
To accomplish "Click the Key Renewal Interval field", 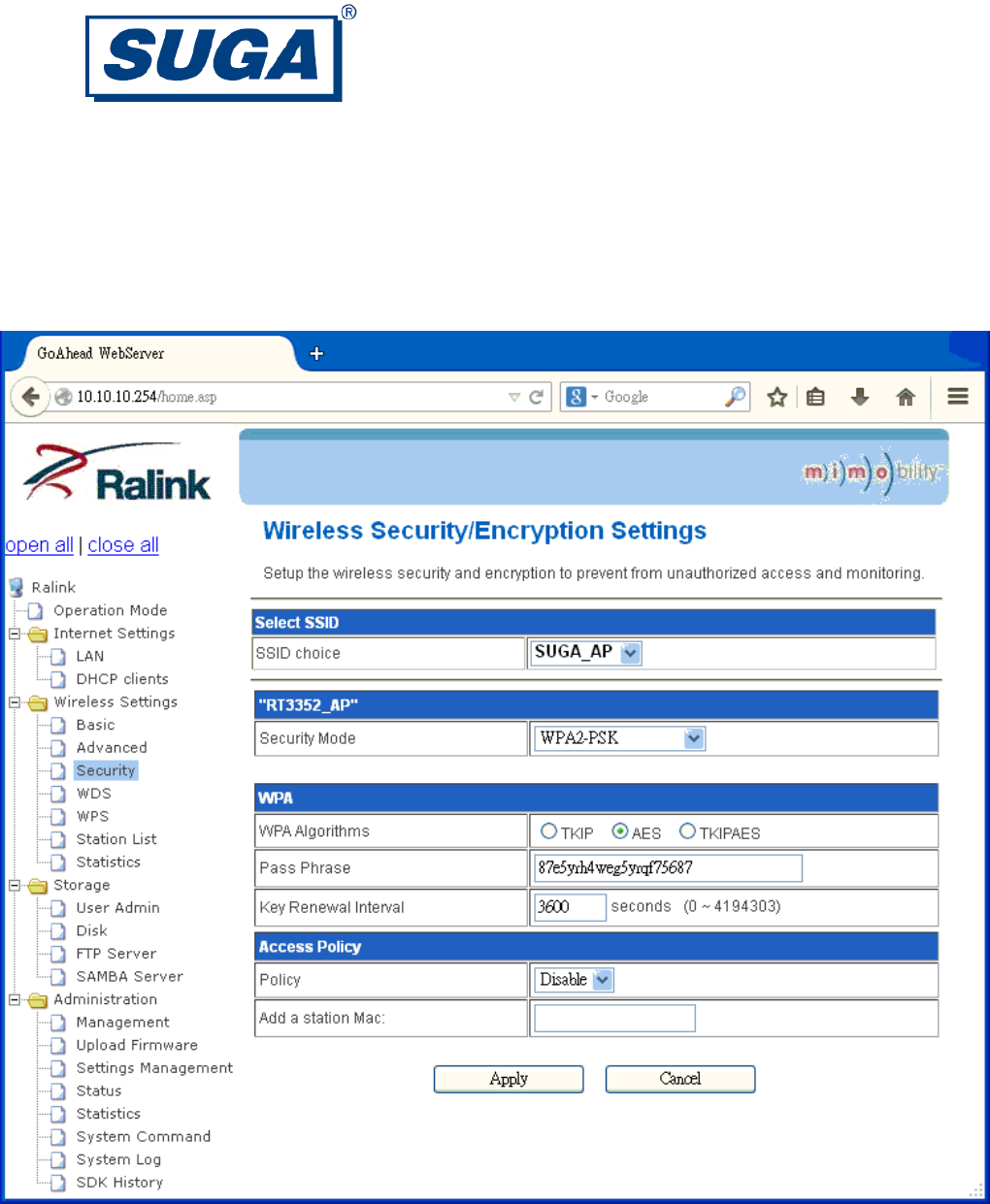I will pyautogui.click(x=570, y=907).
